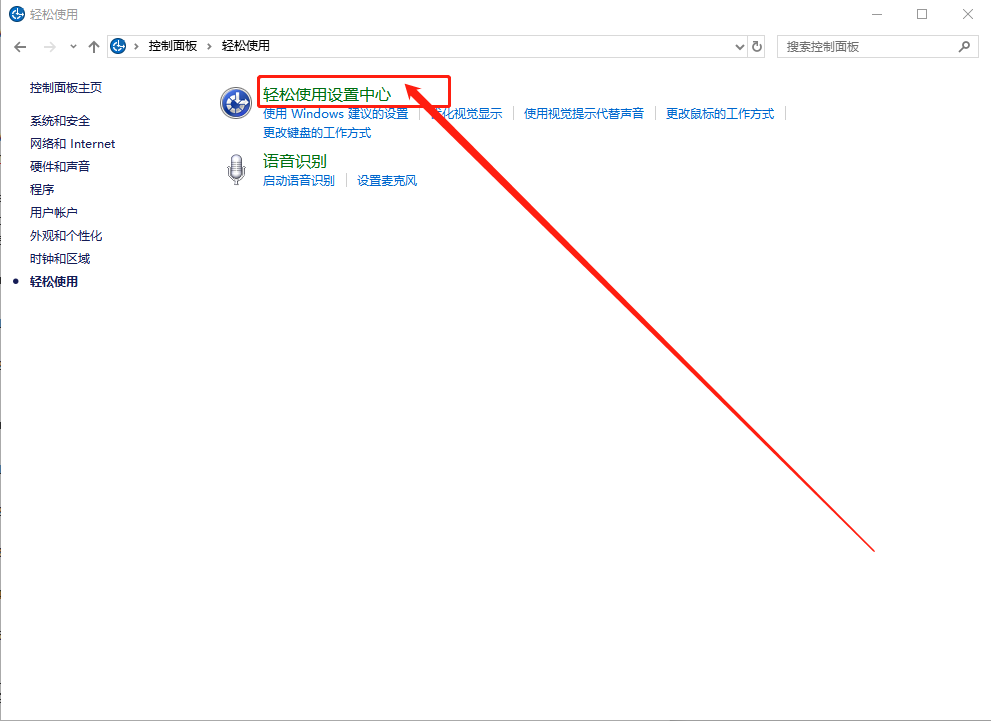Open the 设置麦克风 link

coord(387,181)
